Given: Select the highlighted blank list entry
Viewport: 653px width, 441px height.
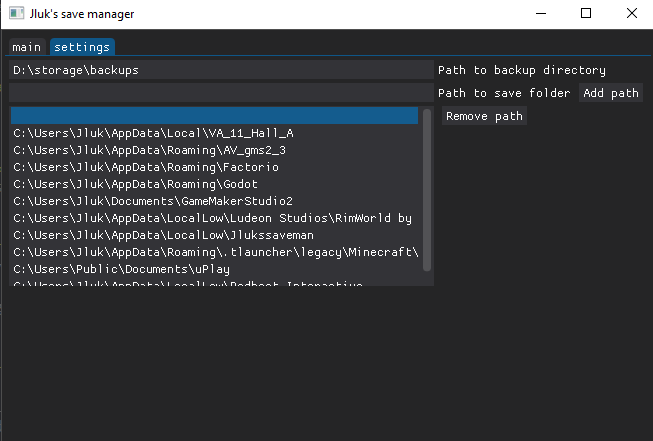Looking at the screenshot, I should [x=214, y=115].
